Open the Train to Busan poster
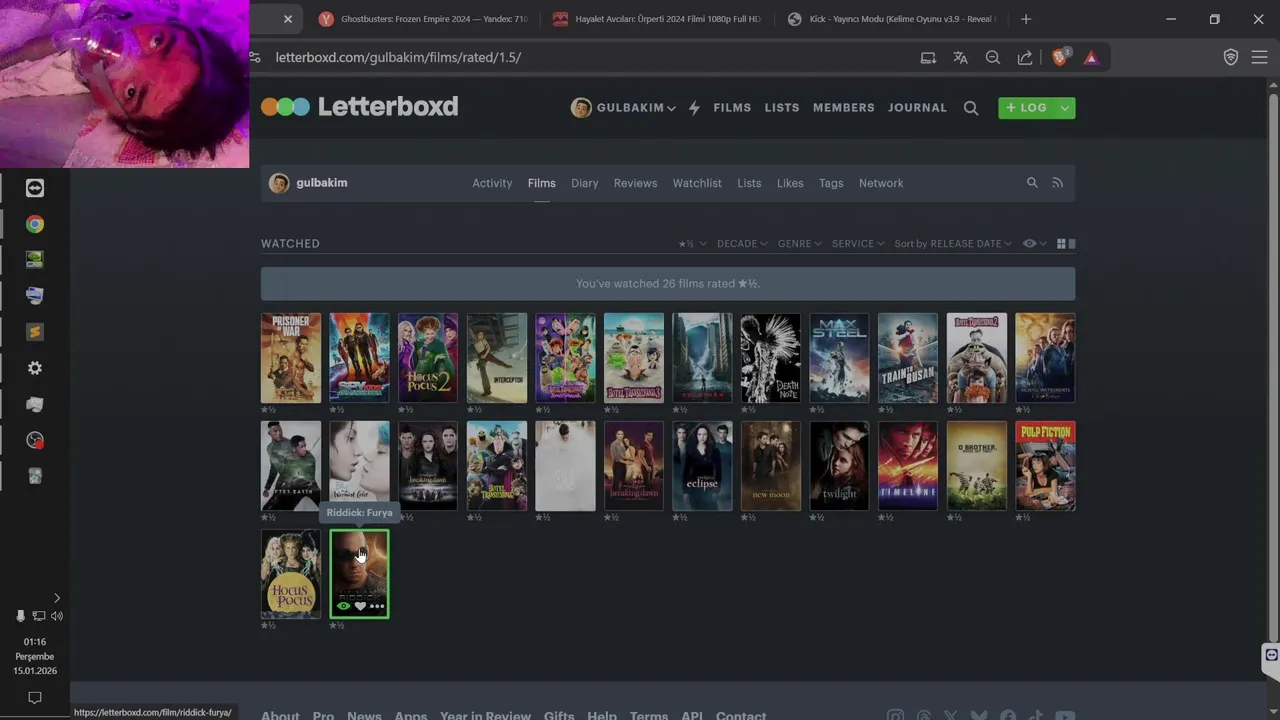This screenshot has width=1280, height=720. tap(908, 358)
